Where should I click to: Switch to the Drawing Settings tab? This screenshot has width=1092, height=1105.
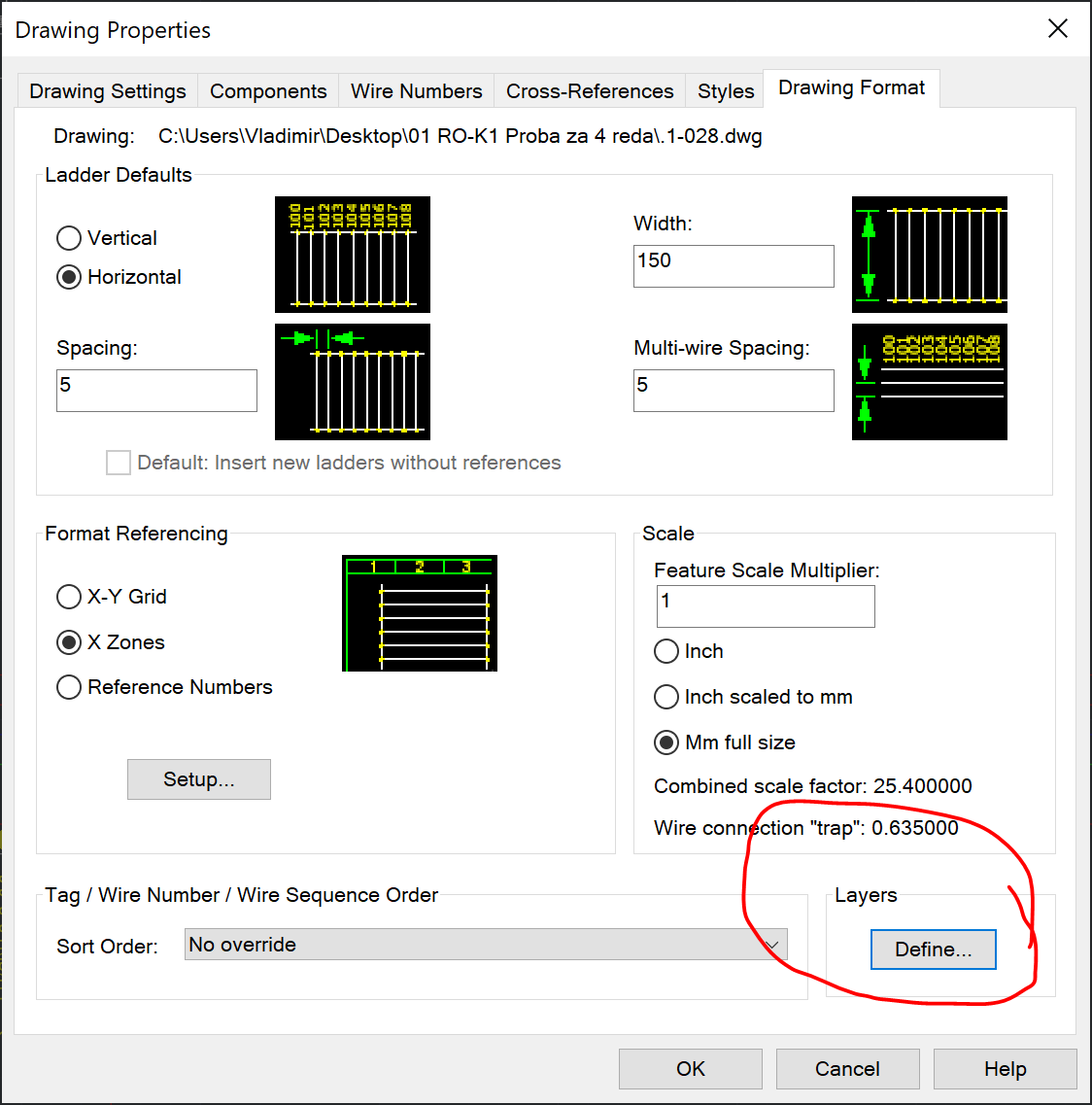107,90
